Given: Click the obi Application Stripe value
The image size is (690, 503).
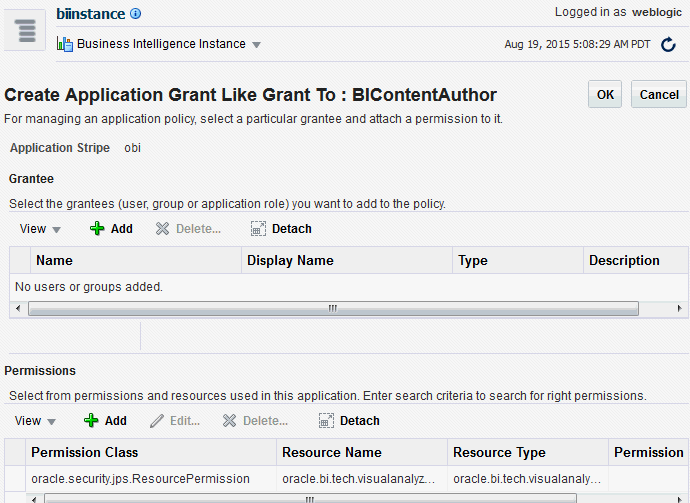Looking at the screenshot, I should click(x=132, y=148).
